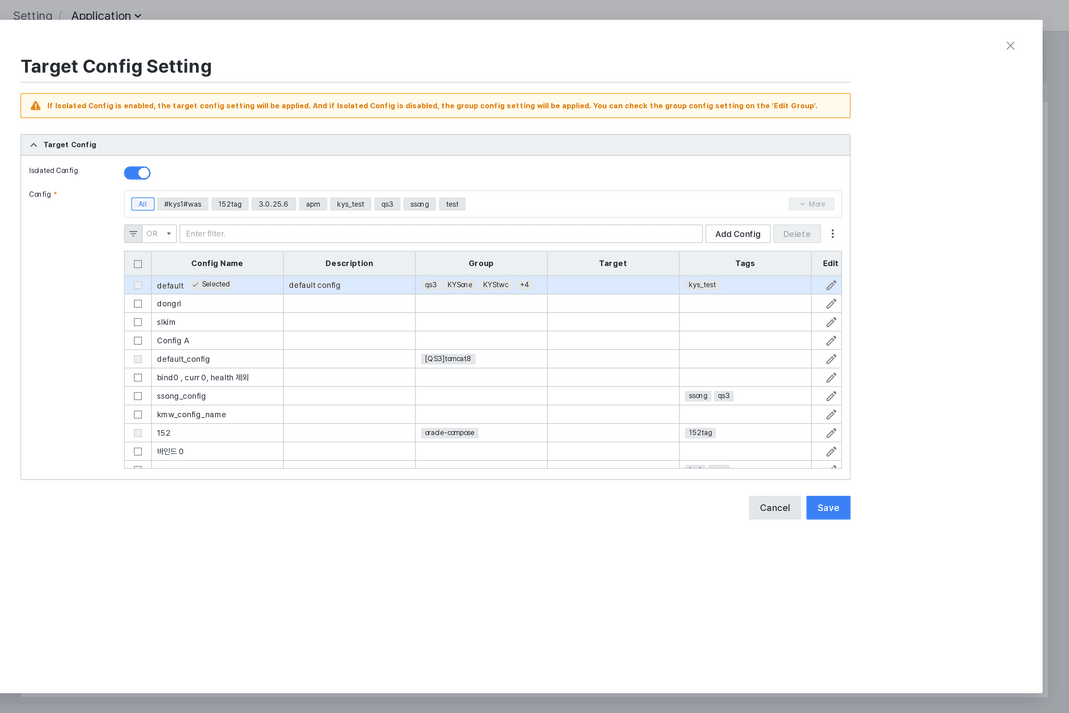Filter by test tag chip
The height and width of the screenshot is (713, 1069).
click(x=452, y=204)
